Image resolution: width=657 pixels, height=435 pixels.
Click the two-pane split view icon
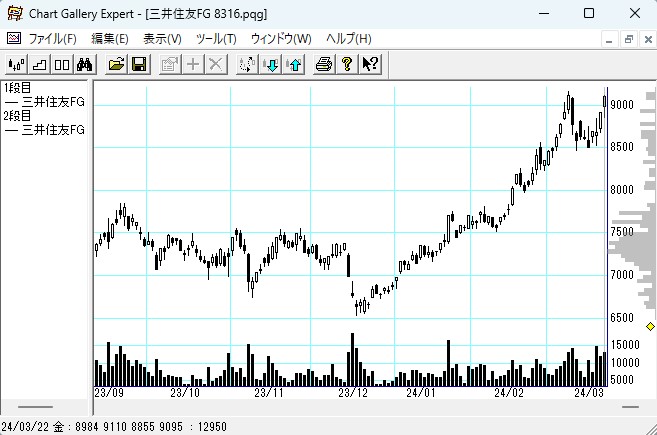(61, 65)
